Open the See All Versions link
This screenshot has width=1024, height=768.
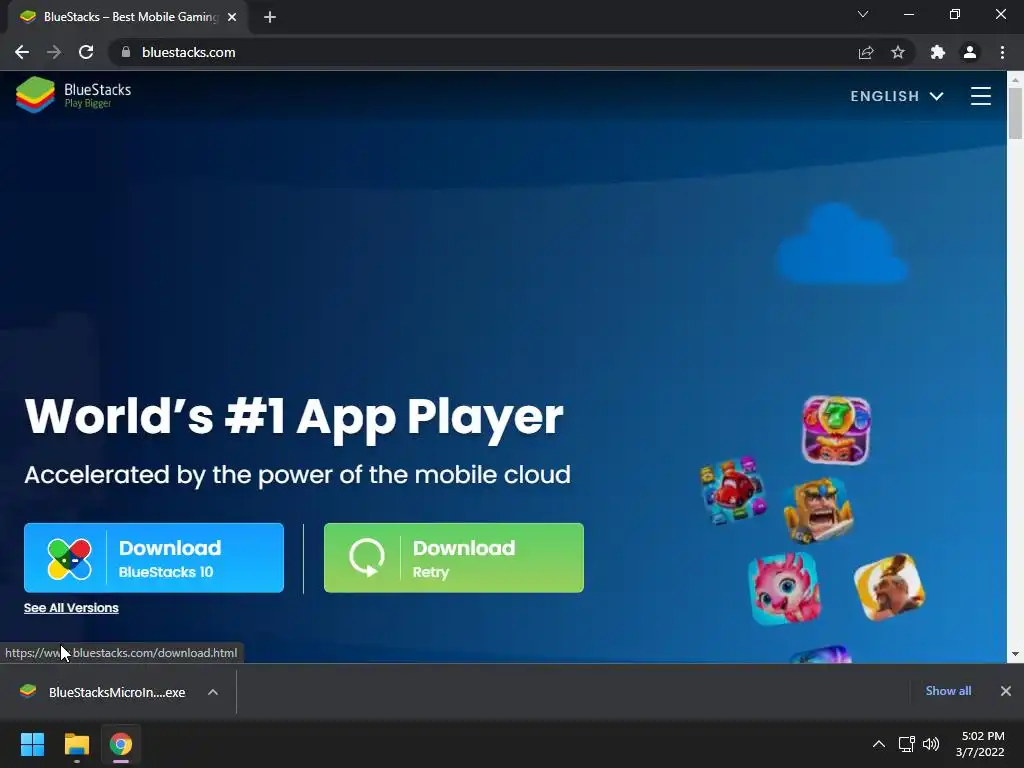point(71,607)
